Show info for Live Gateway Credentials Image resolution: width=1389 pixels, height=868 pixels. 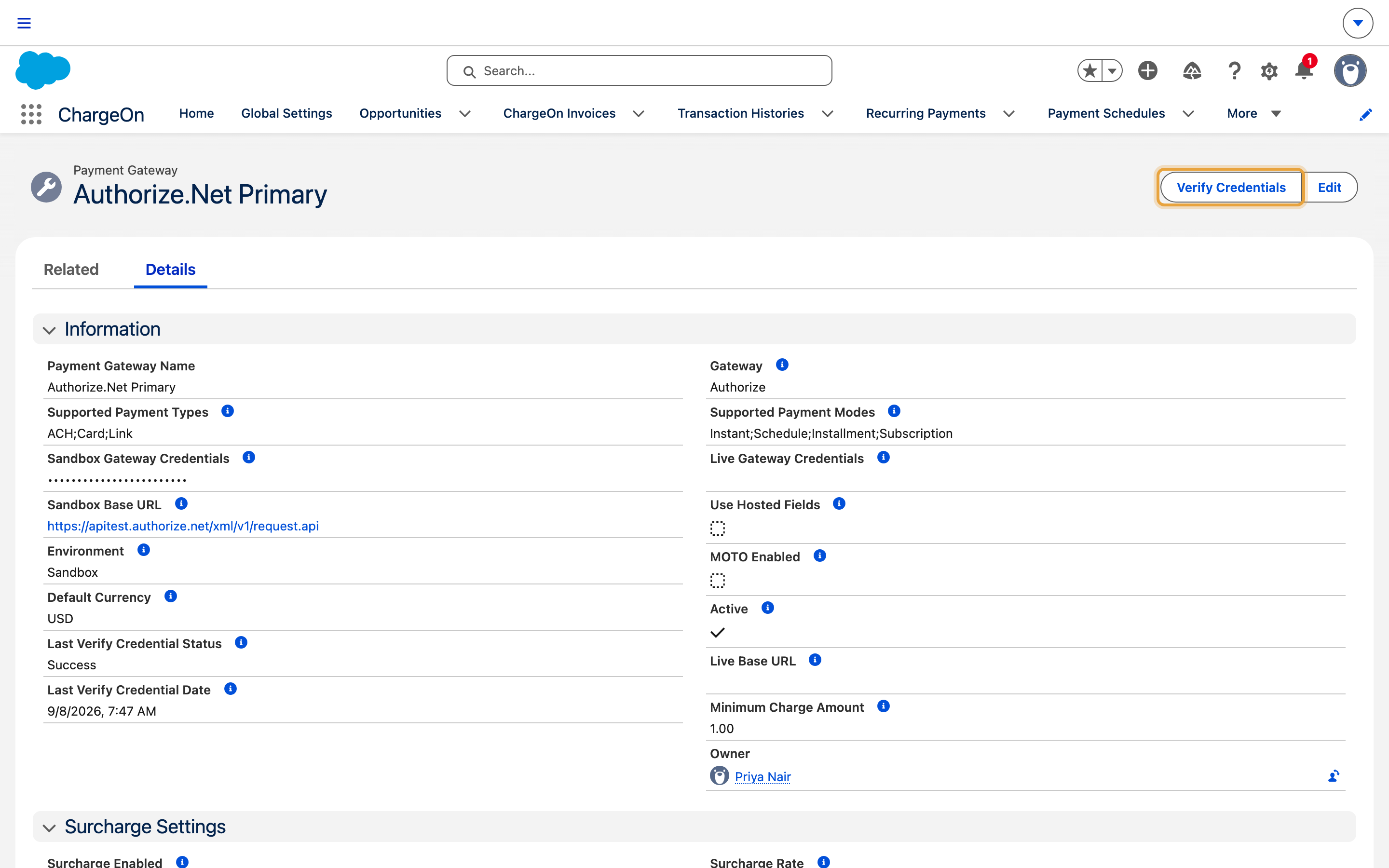pyautogui.click(x=884, y=457)
